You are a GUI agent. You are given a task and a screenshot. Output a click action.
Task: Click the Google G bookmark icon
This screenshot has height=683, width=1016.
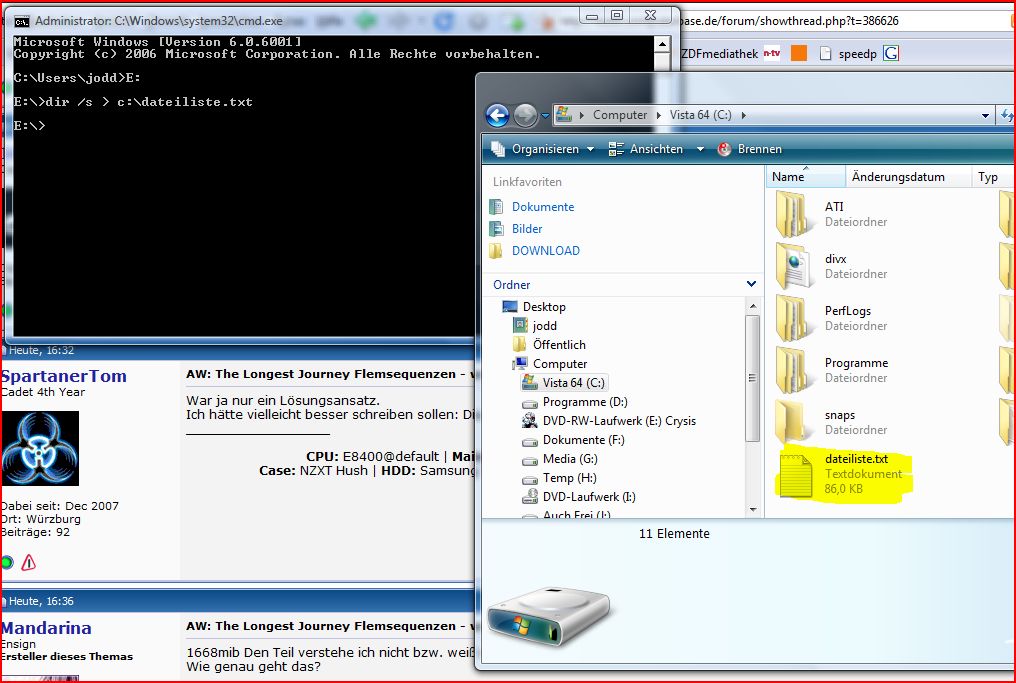(x=892, y=53)
